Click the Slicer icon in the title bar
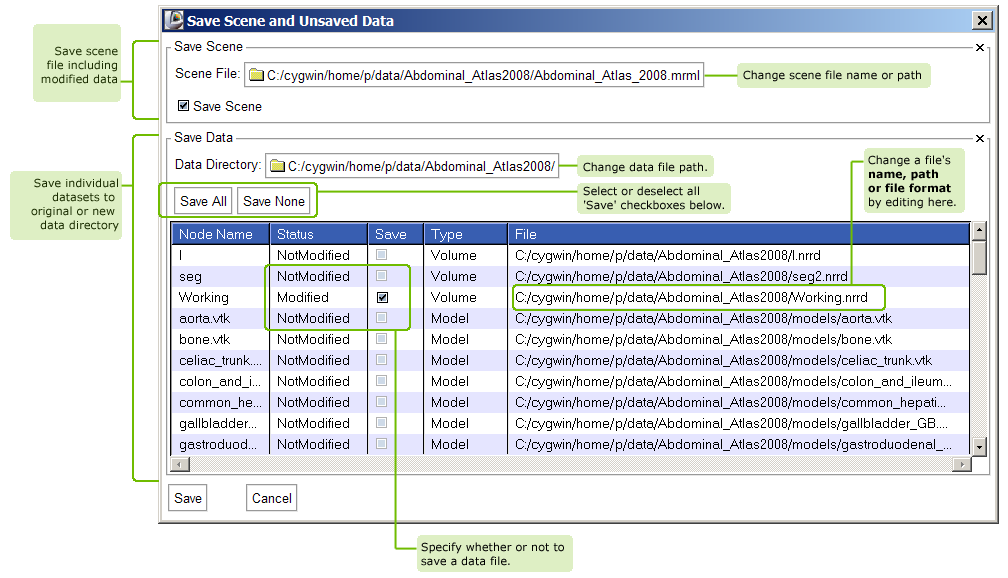1008x578 pixels. click(x=174, y=20)
